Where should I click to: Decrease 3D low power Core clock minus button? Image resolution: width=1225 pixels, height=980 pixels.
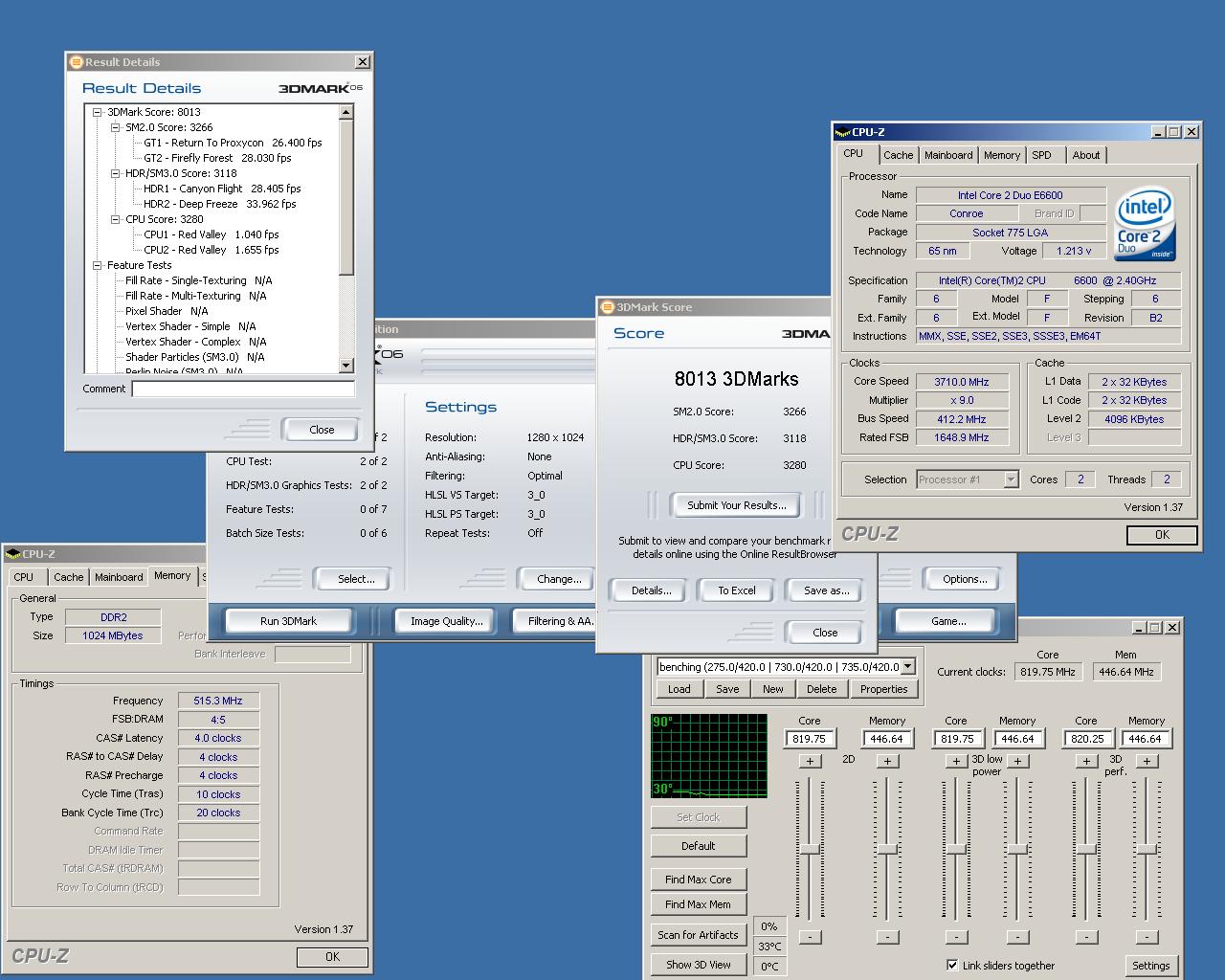[956, 937]
